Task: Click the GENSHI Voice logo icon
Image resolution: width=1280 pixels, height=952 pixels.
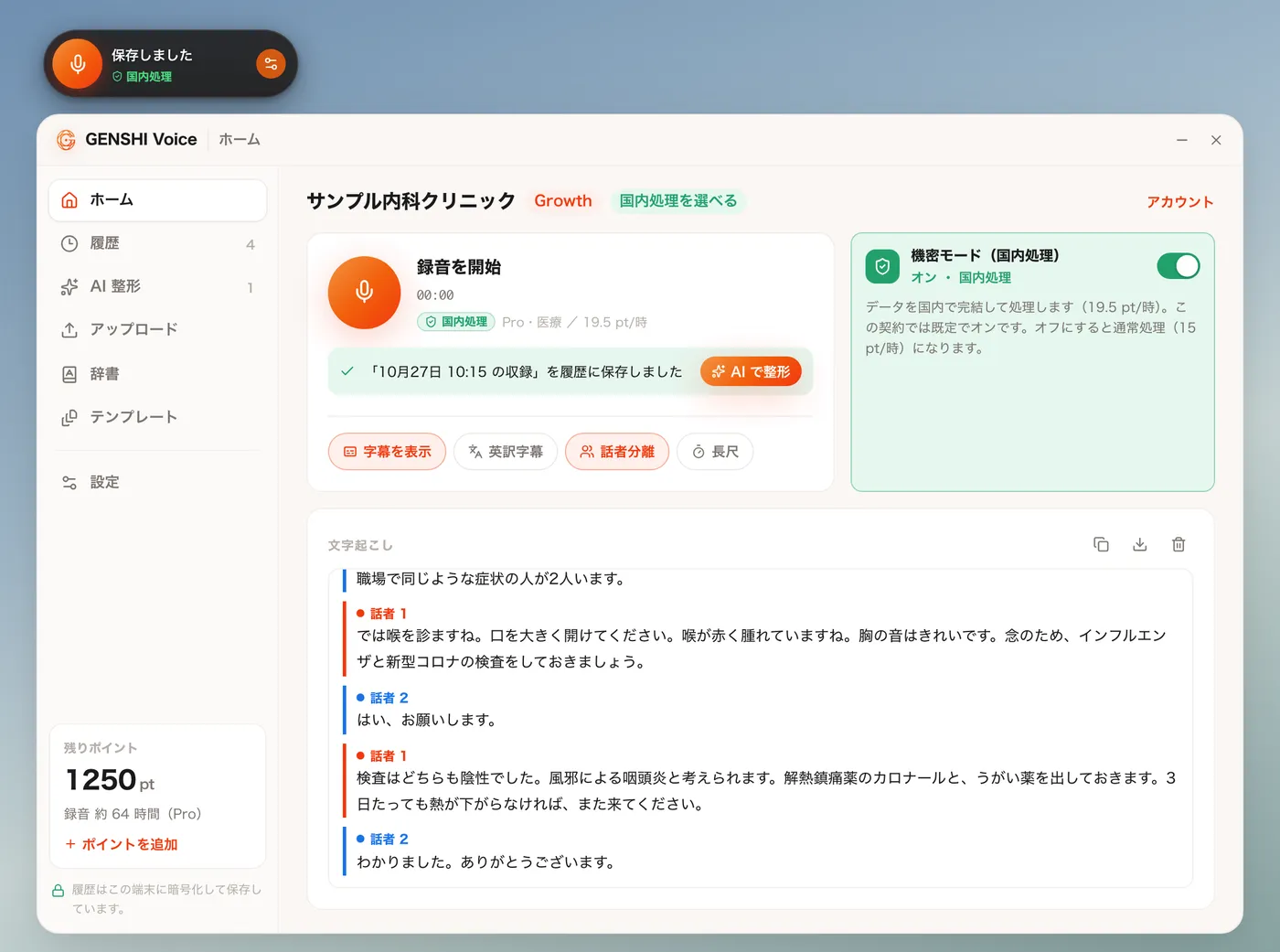Action: (x=66, y=140)
